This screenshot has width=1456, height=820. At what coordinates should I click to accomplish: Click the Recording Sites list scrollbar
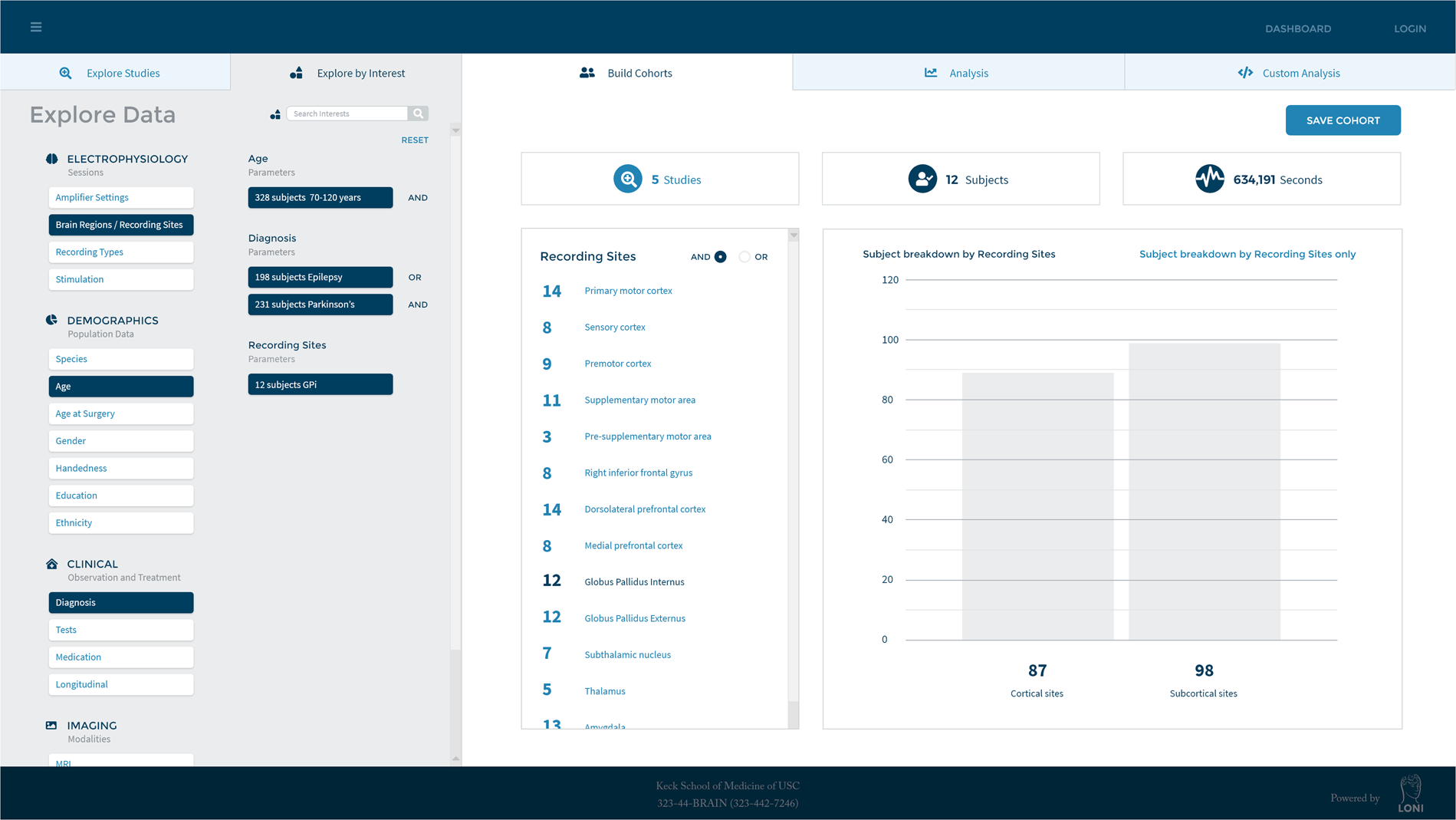point(794,479)
